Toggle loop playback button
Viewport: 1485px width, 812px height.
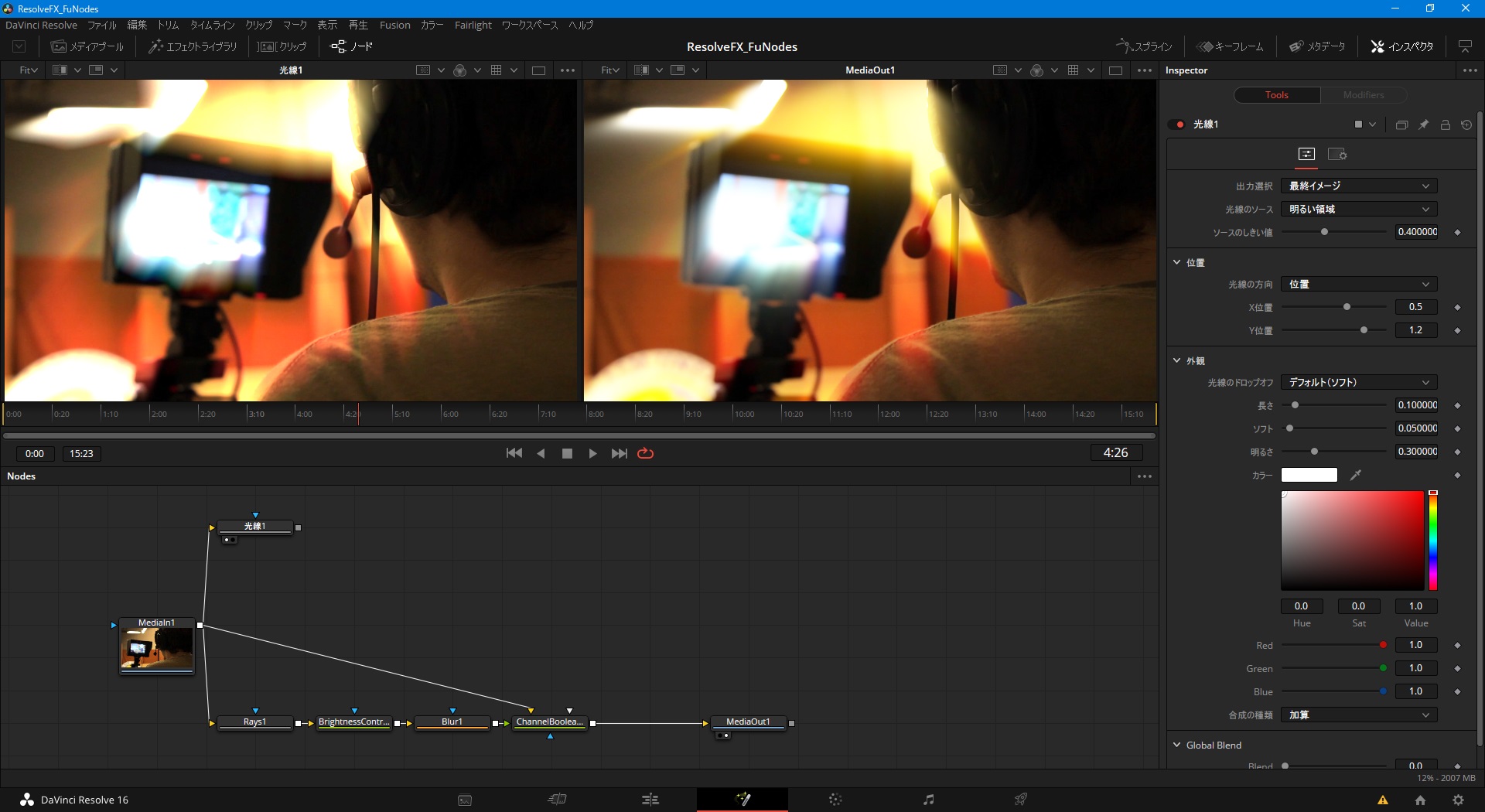646,453
